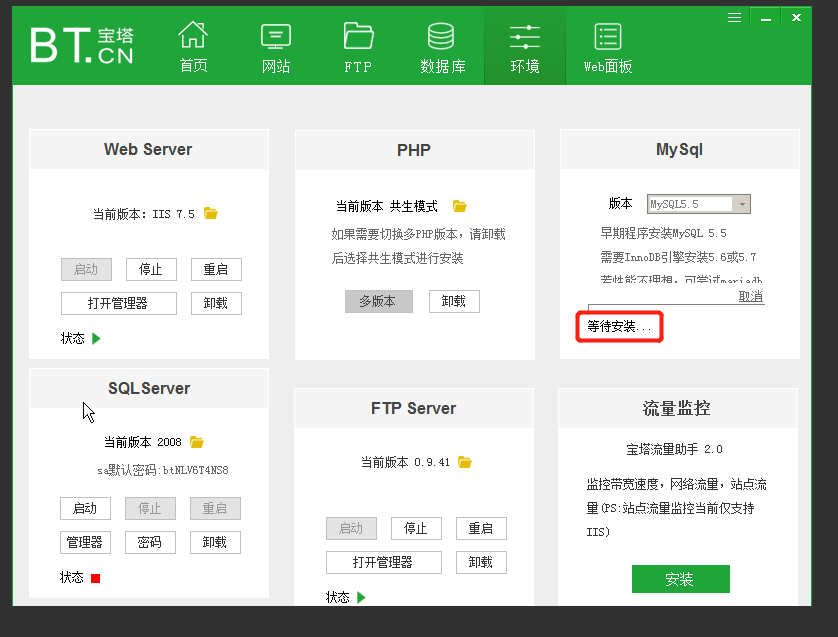Open the FTP section icon
Screen dimensions: 838x637
tap(358, 46)
